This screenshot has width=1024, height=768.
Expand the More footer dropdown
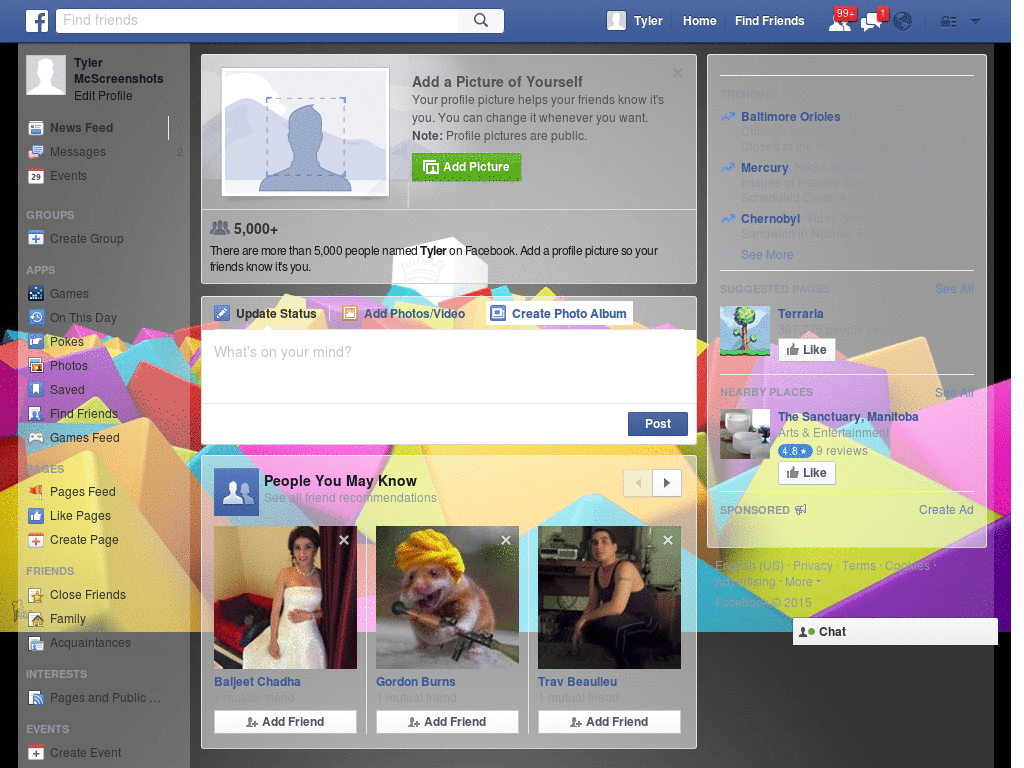click(x=803, y=582)
